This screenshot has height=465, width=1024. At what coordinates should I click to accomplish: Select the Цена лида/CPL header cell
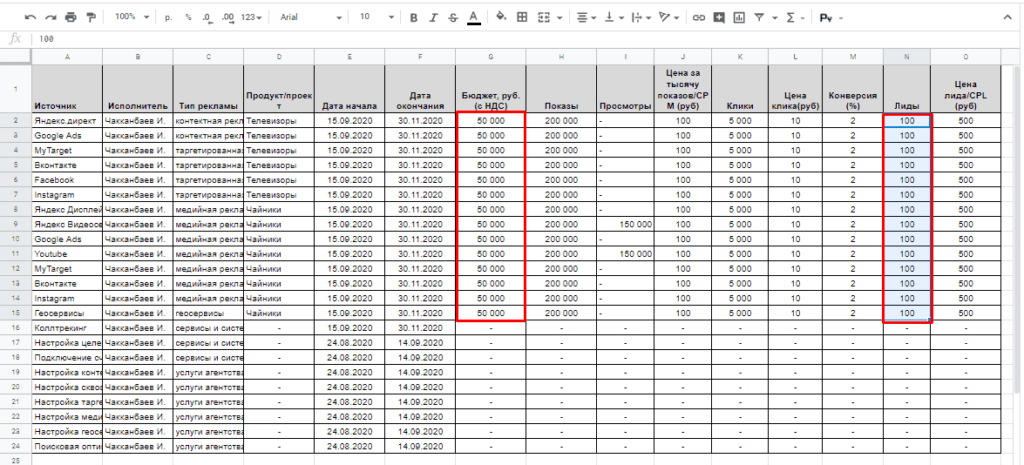(x=965, y=88)
